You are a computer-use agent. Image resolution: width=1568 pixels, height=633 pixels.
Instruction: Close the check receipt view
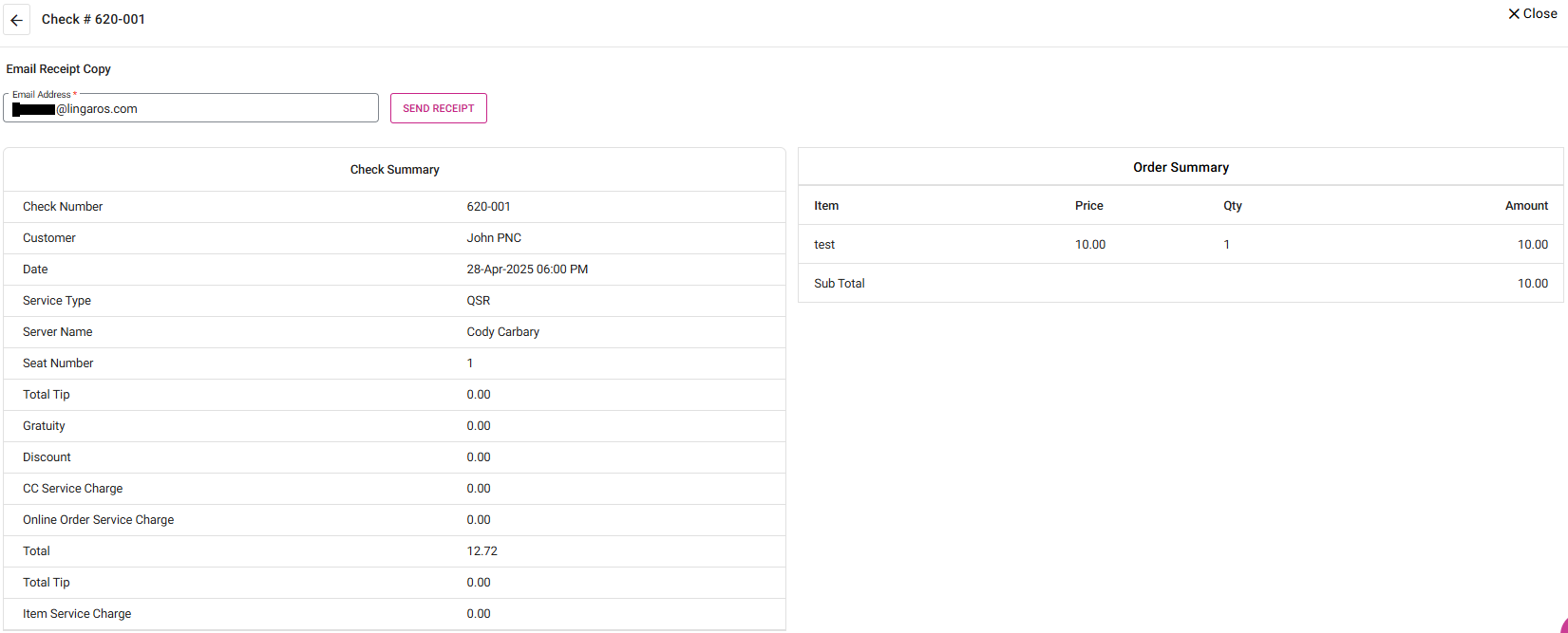[x=1532, y=14]
